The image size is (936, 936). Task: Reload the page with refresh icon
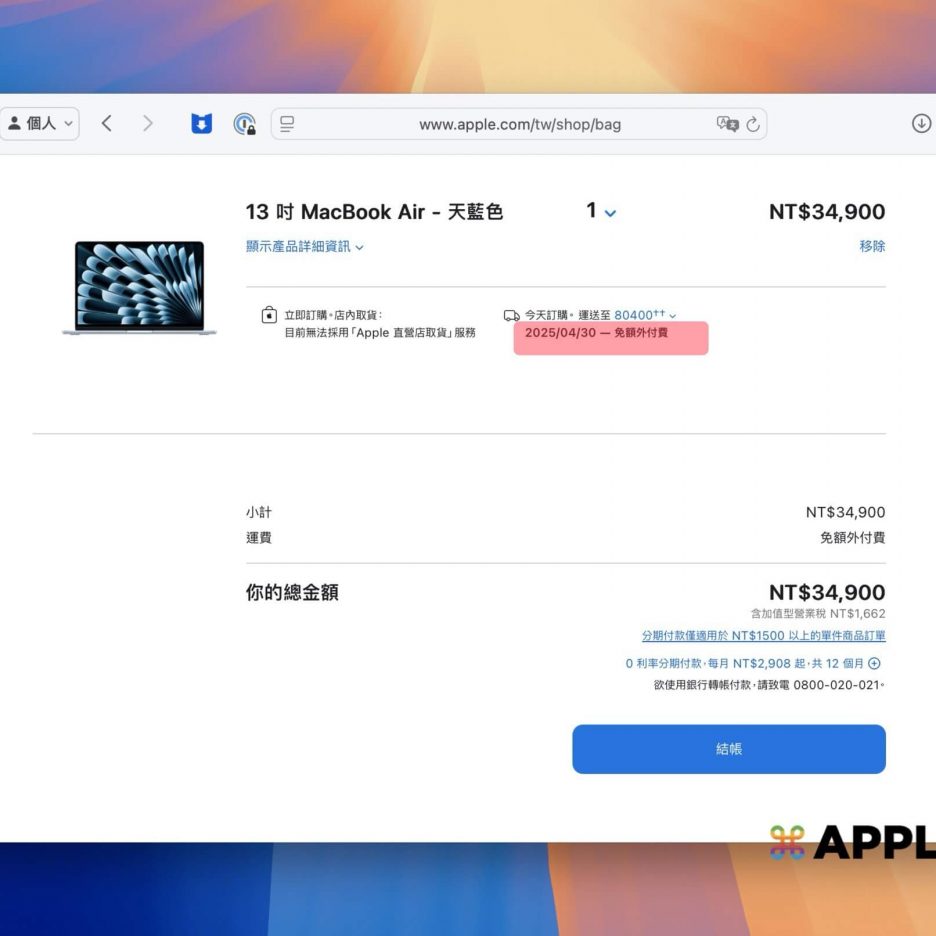point(753,124)
